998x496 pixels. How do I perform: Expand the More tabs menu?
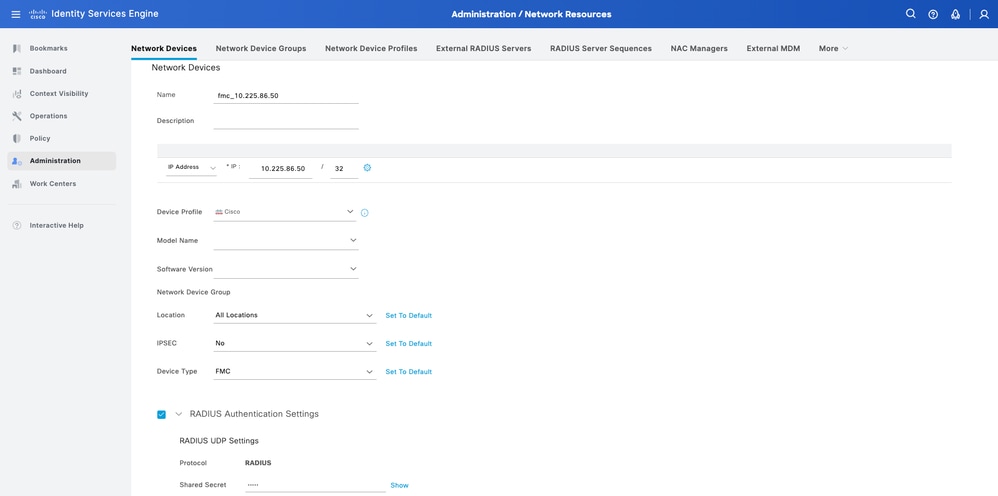tap(833, 48)
